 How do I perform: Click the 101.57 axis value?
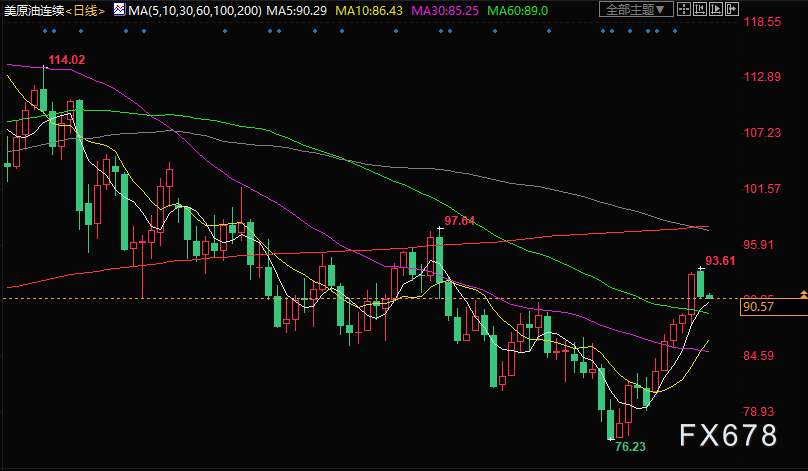762,189
